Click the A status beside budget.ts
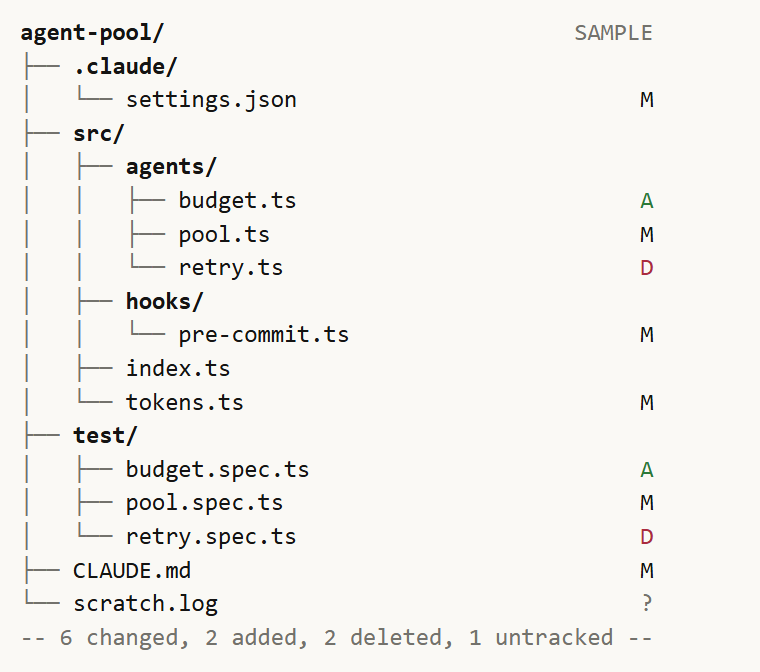This screenshot has height=672, width=760. [x=647, y=201]
